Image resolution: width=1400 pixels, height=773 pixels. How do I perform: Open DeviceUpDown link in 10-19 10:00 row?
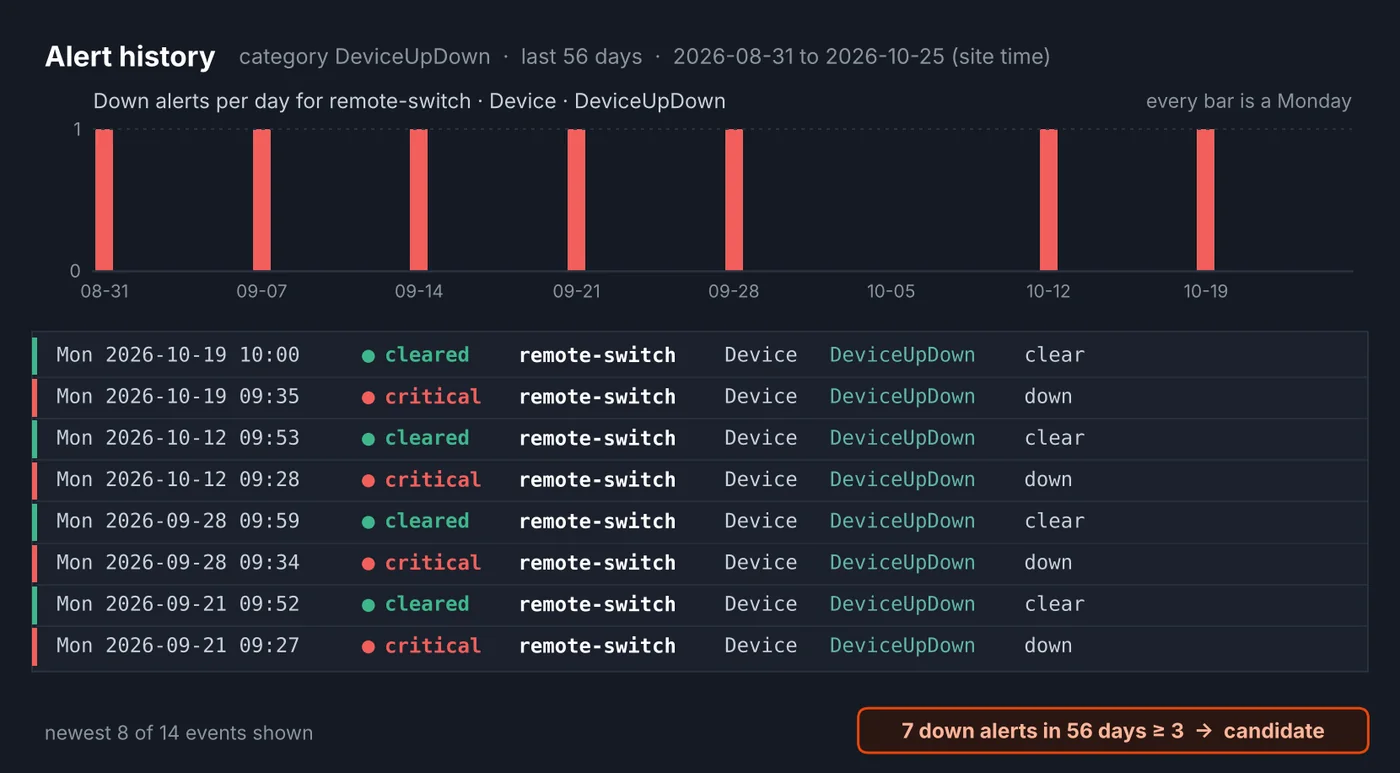902,355
